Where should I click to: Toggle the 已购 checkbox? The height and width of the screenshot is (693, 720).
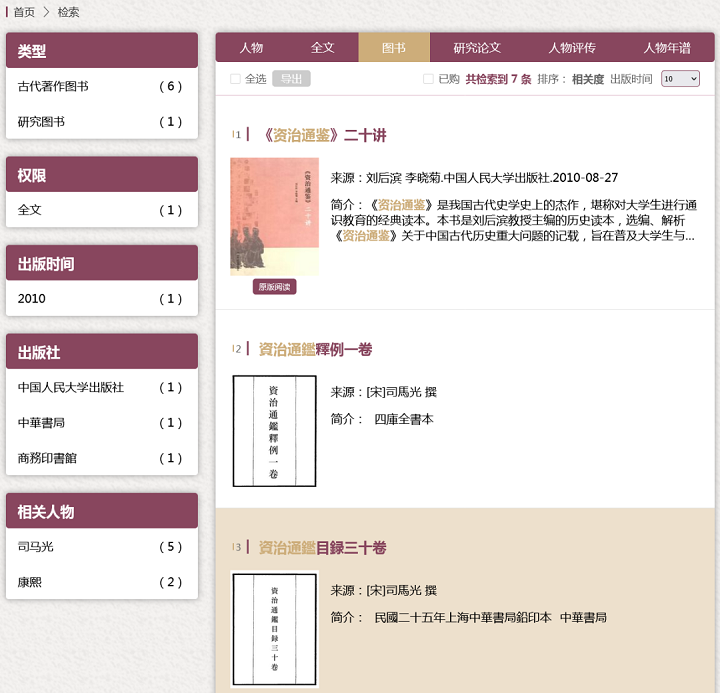pos(428,79)
